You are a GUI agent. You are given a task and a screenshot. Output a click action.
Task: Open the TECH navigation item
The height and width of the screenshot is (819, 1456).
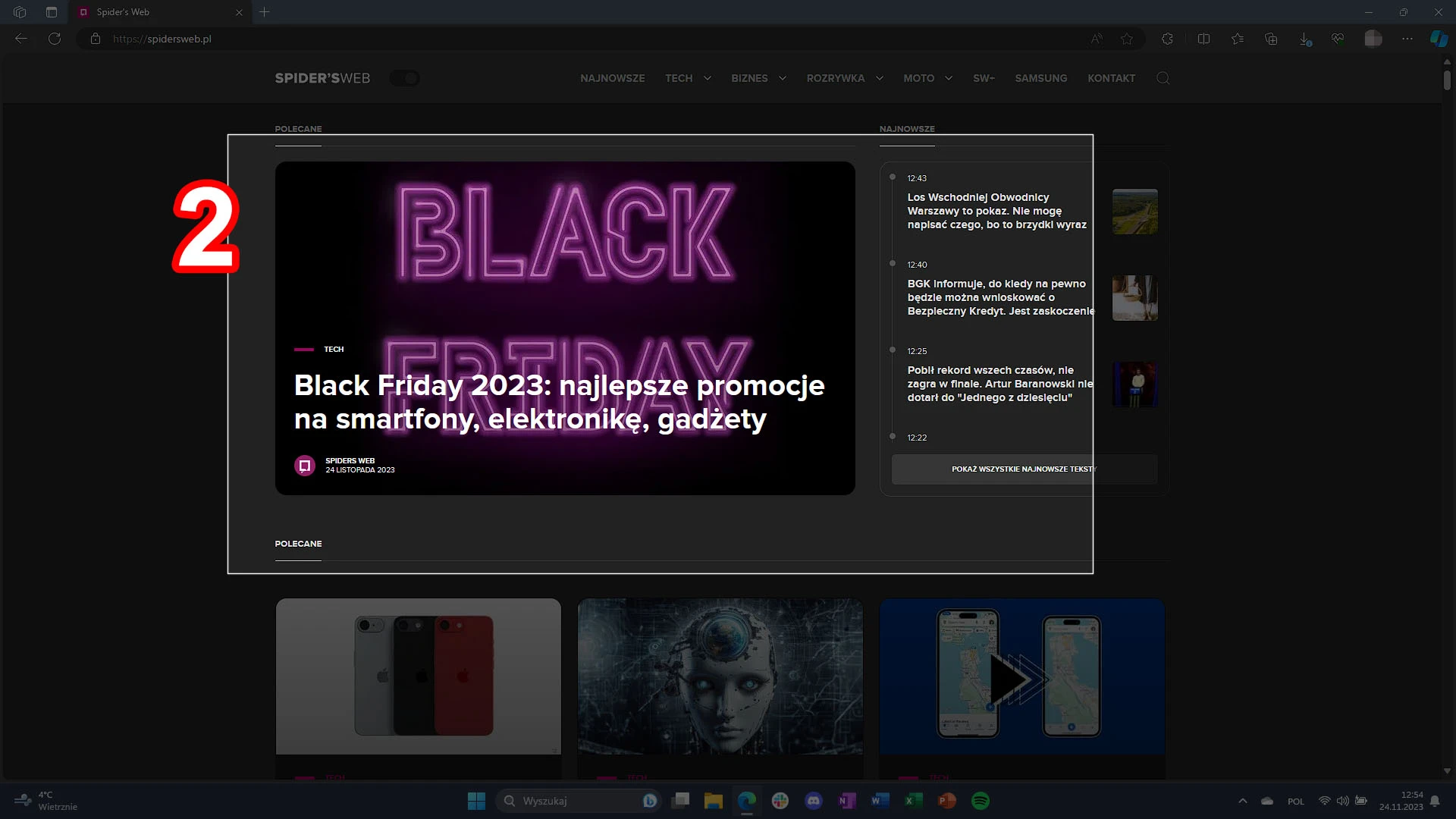click(x=679, y=78)
